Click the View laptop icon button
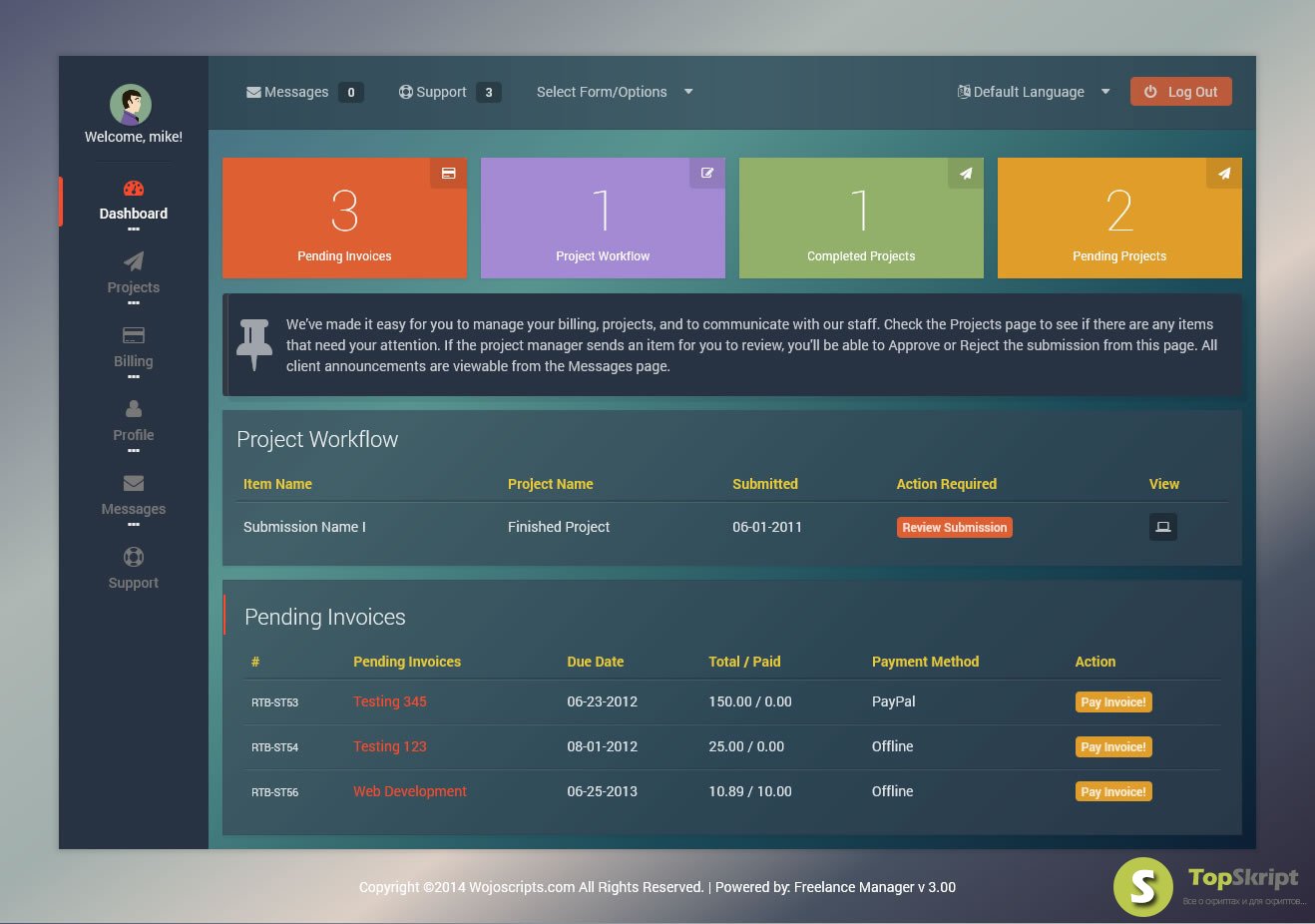Screen dimensions: 1315x924 click(x=1163, y=527)
